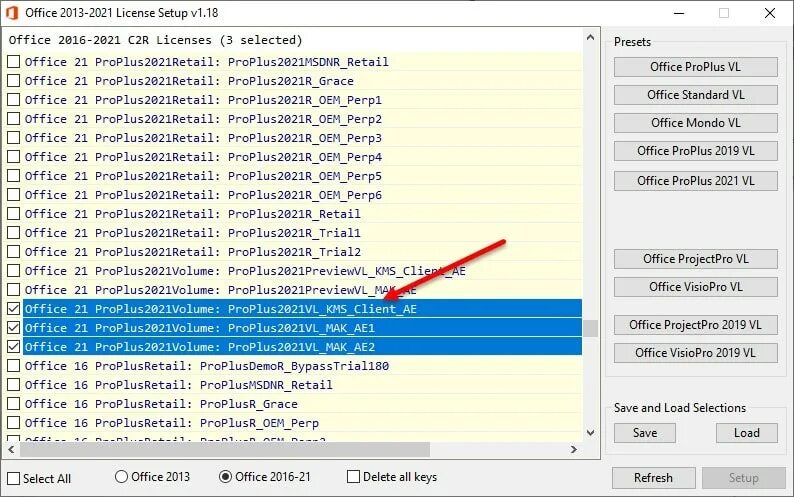Check the ProPlusDemoR_BypassTrial180 checkbox
The image size is (794, 497).
coord(14,366)
